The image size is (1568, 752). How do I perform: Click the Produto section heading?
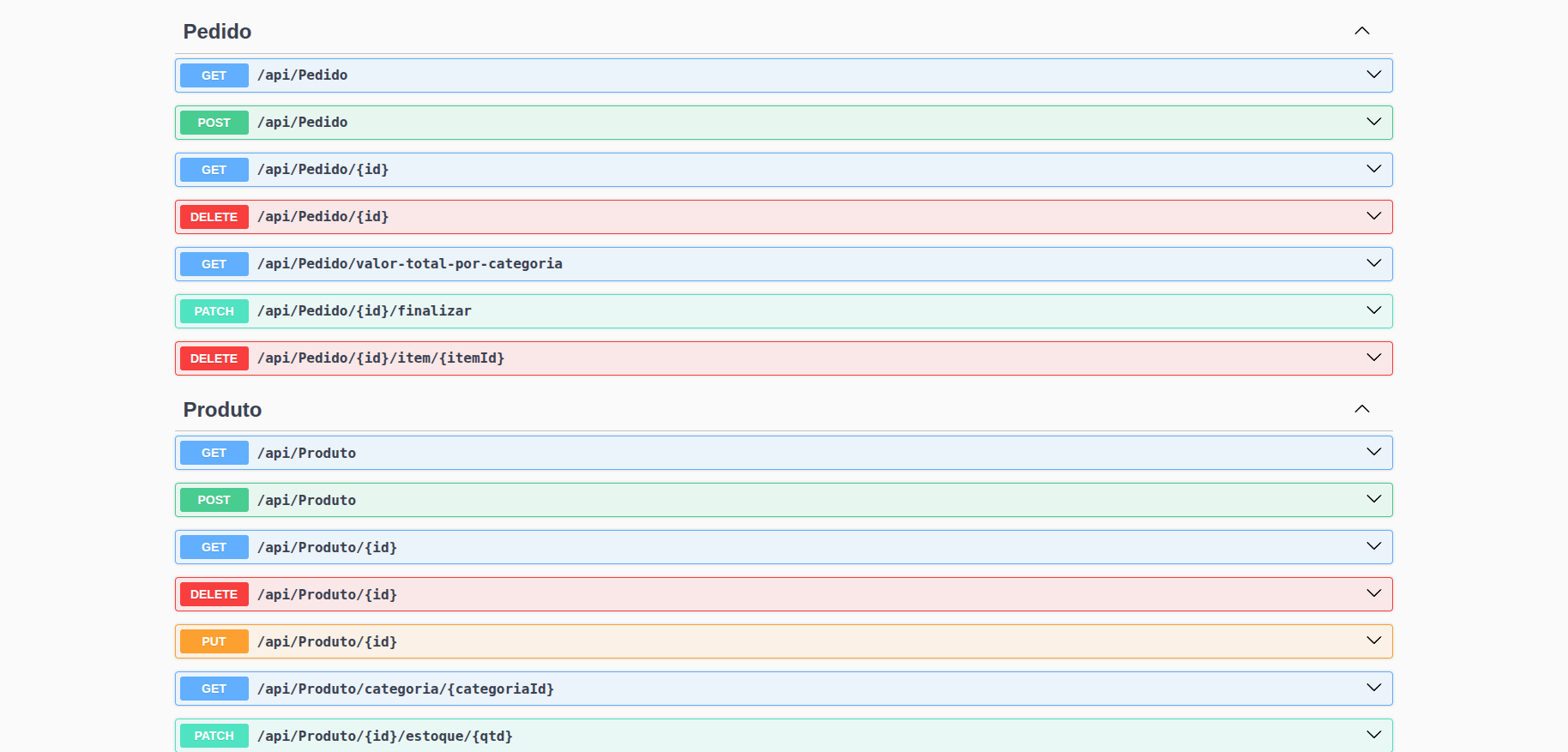[x=222, y=410]
